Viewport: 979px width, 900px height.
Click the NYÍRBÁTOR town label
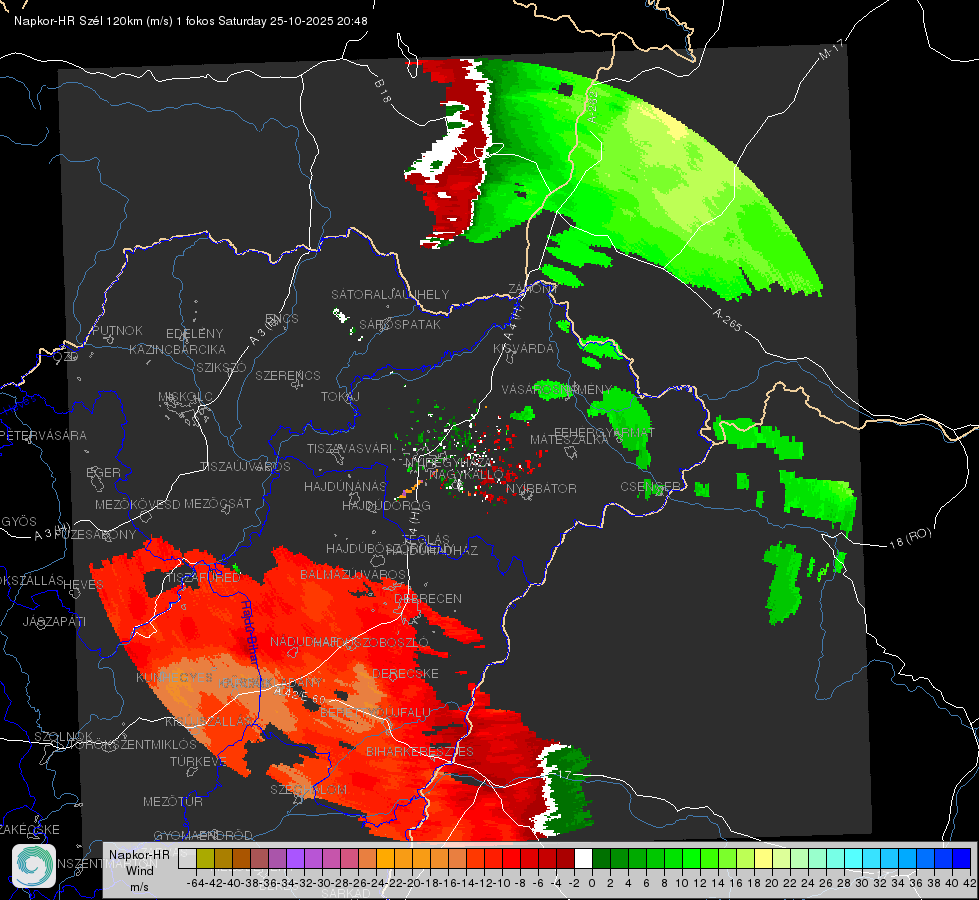541,488
